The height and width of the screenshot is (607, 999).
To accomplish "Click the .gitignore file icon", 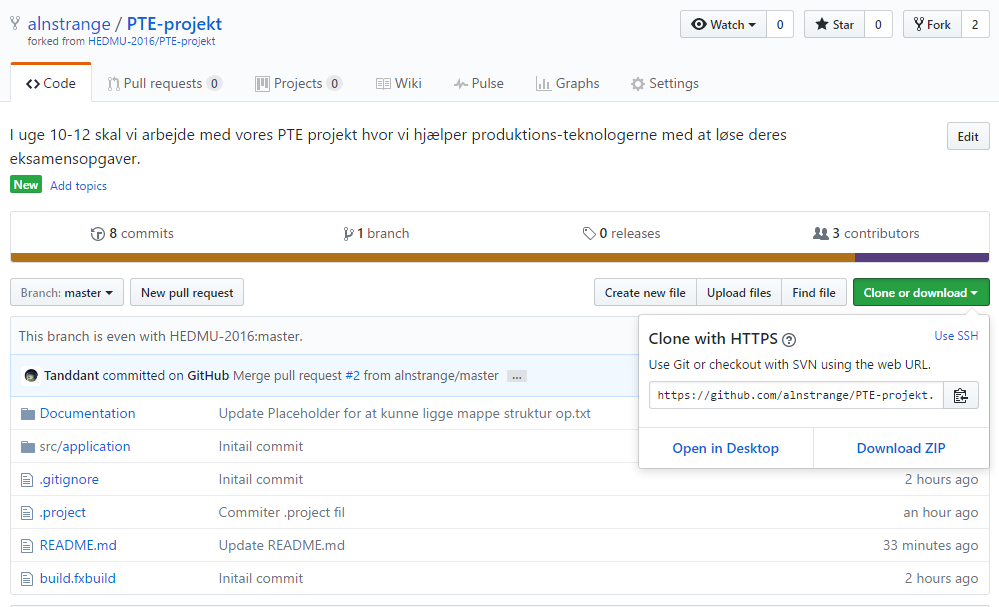I will click(x=27, y=479).
